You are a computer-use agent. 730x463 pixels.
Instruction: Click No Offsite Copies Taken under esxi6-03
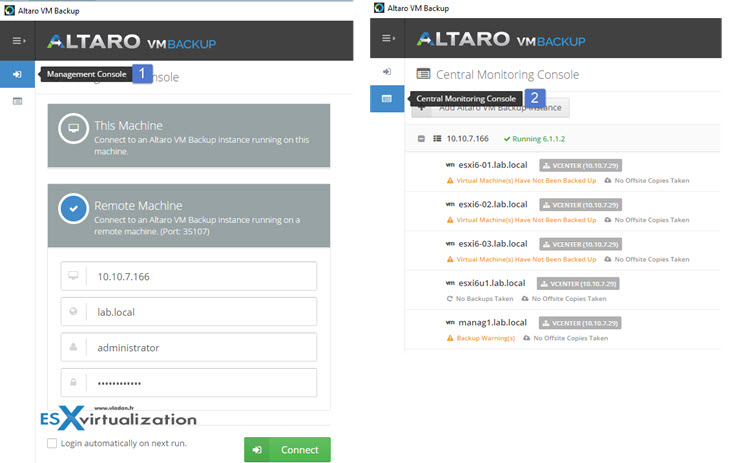click(x=647, y=259)
